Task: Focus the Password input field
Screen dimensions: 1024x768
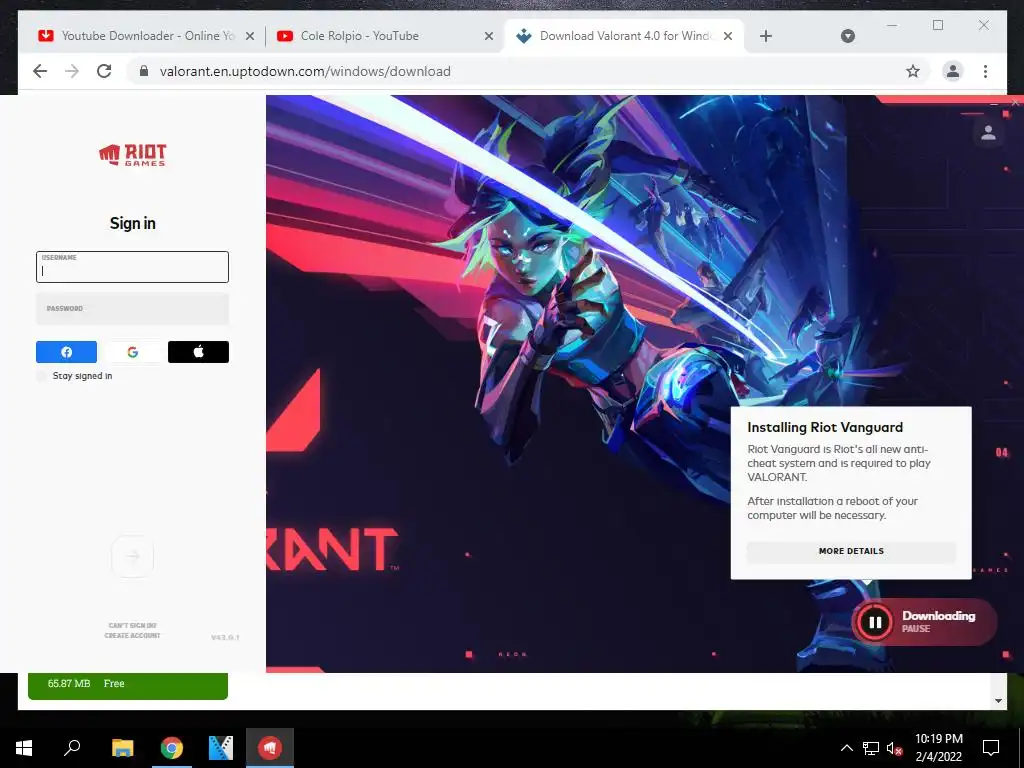Action: pos(133,309)
